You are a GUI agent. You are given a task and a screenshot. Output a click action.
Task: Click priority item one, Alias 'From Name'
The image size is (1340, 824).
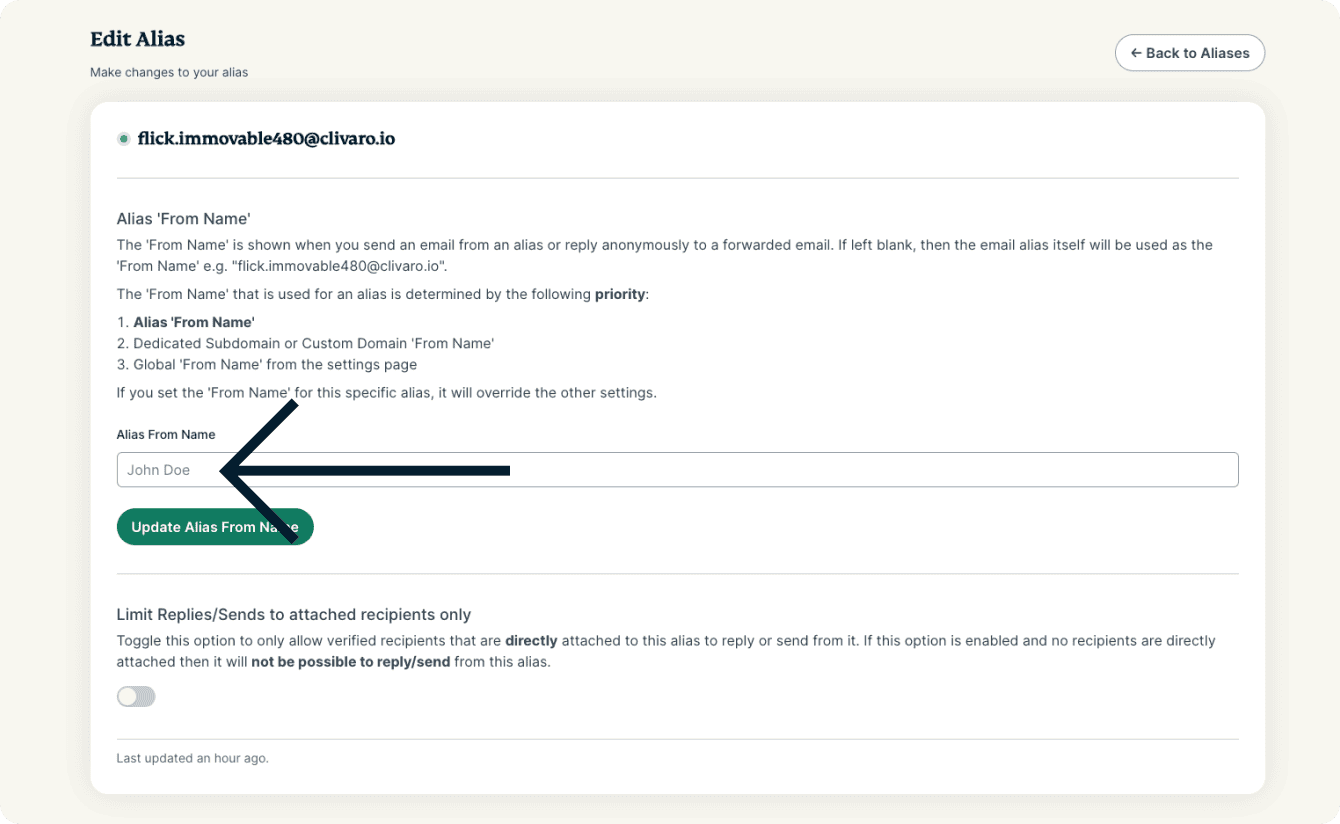tap(194, 322)
